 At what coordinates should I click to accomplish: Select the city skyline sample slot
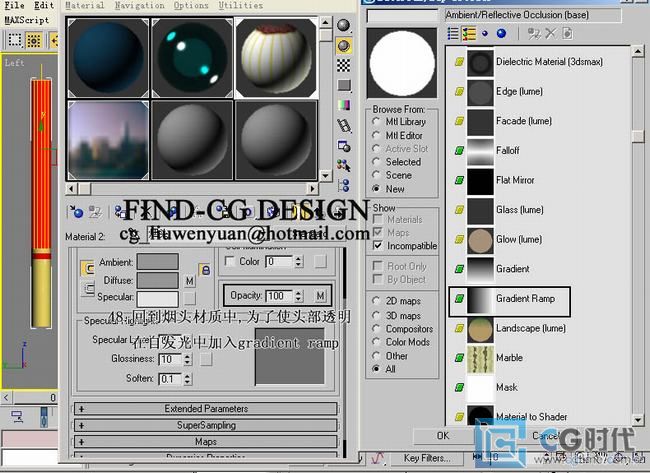(109, 140)
